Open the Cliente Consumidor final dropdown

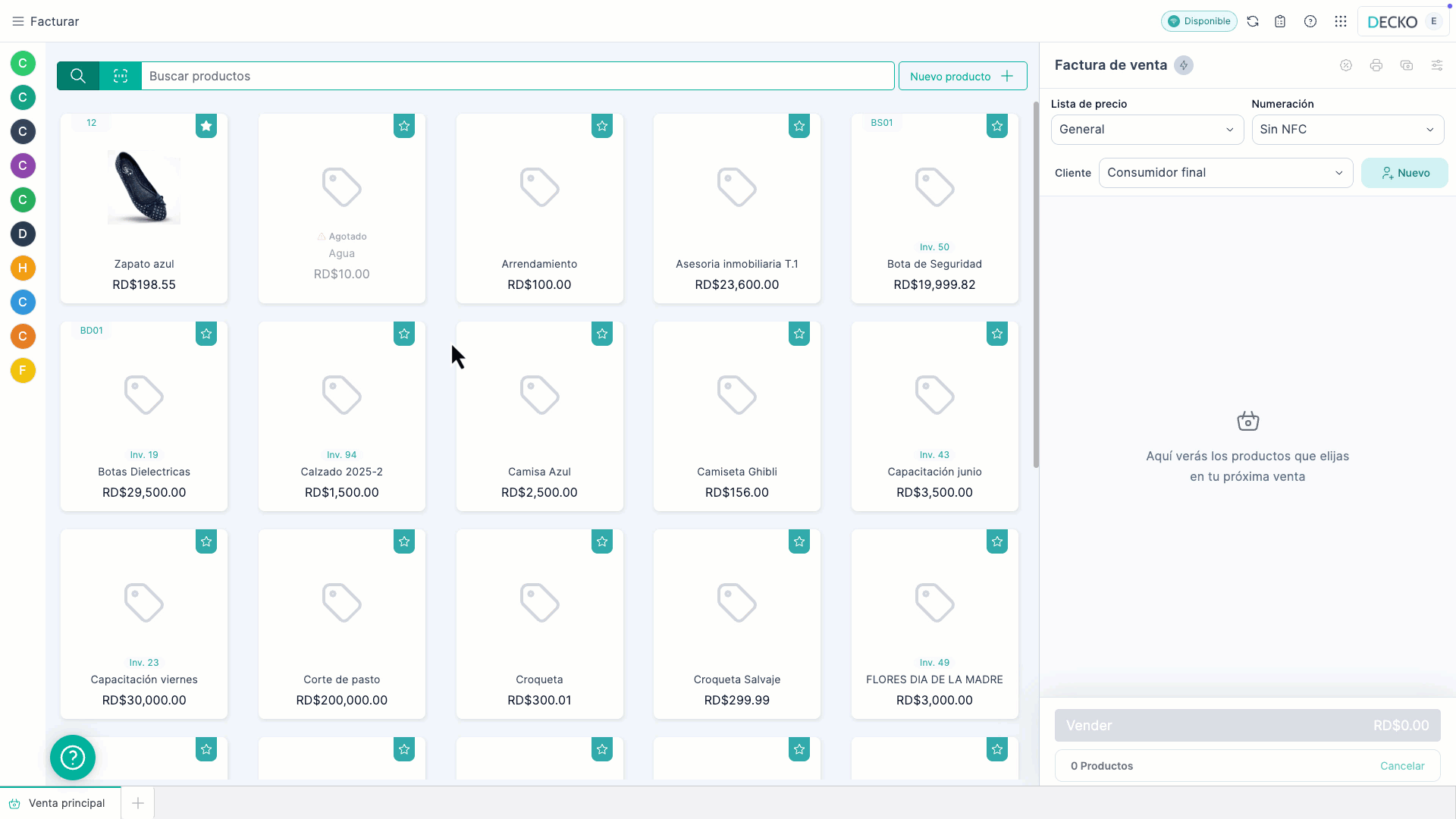(x=1225, y=173)
